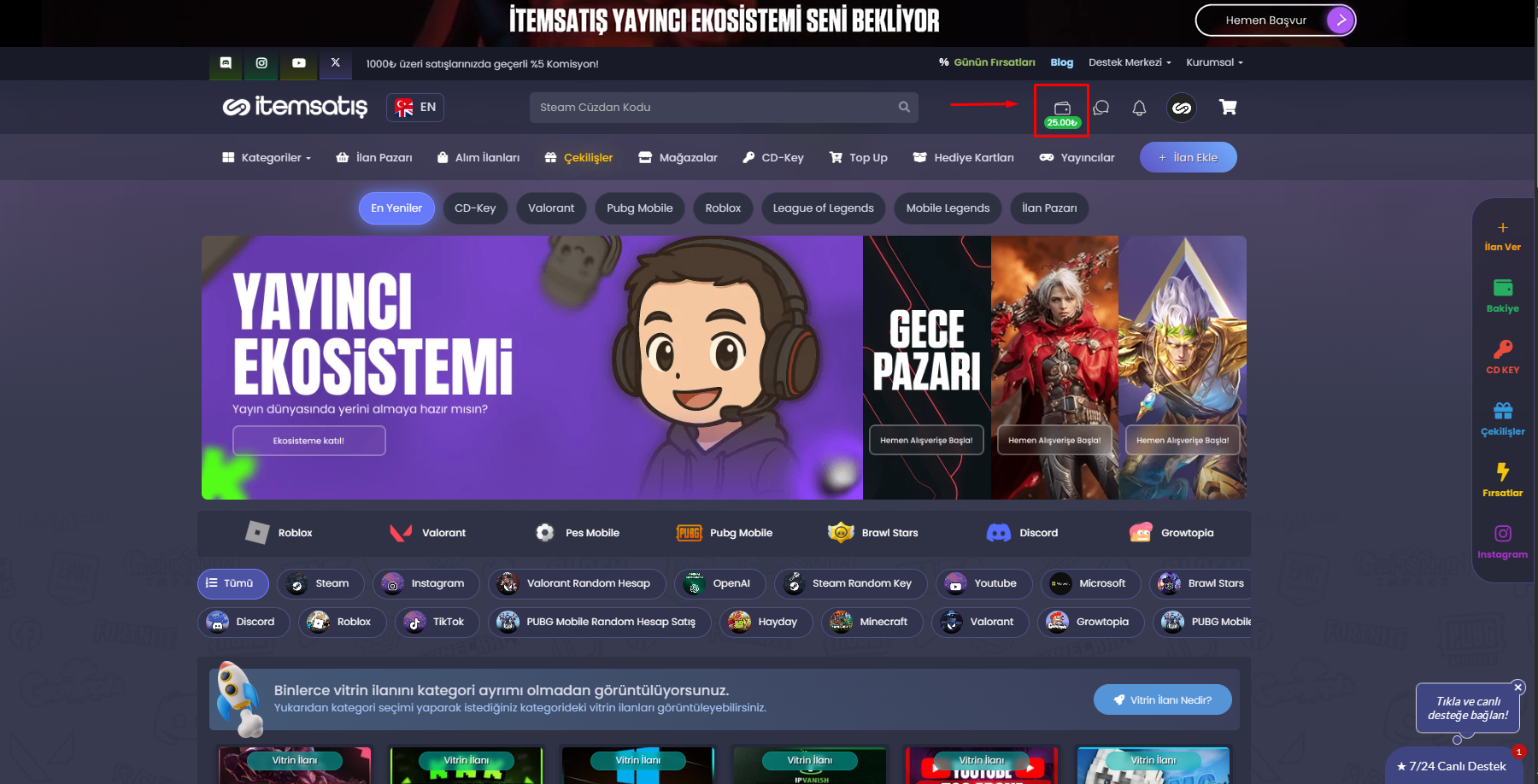
Task: Click the Hemen Başvur button
Action: [x=1275, y=20]
